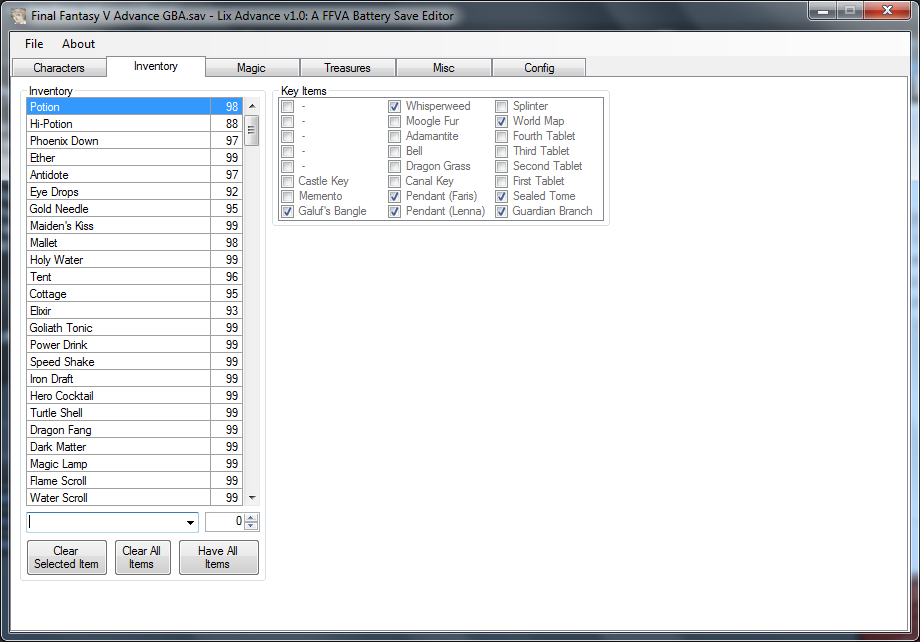Select the Dragon Fang row
The image size is (920, 642).
pyautogui.click(x=134, y=430)
